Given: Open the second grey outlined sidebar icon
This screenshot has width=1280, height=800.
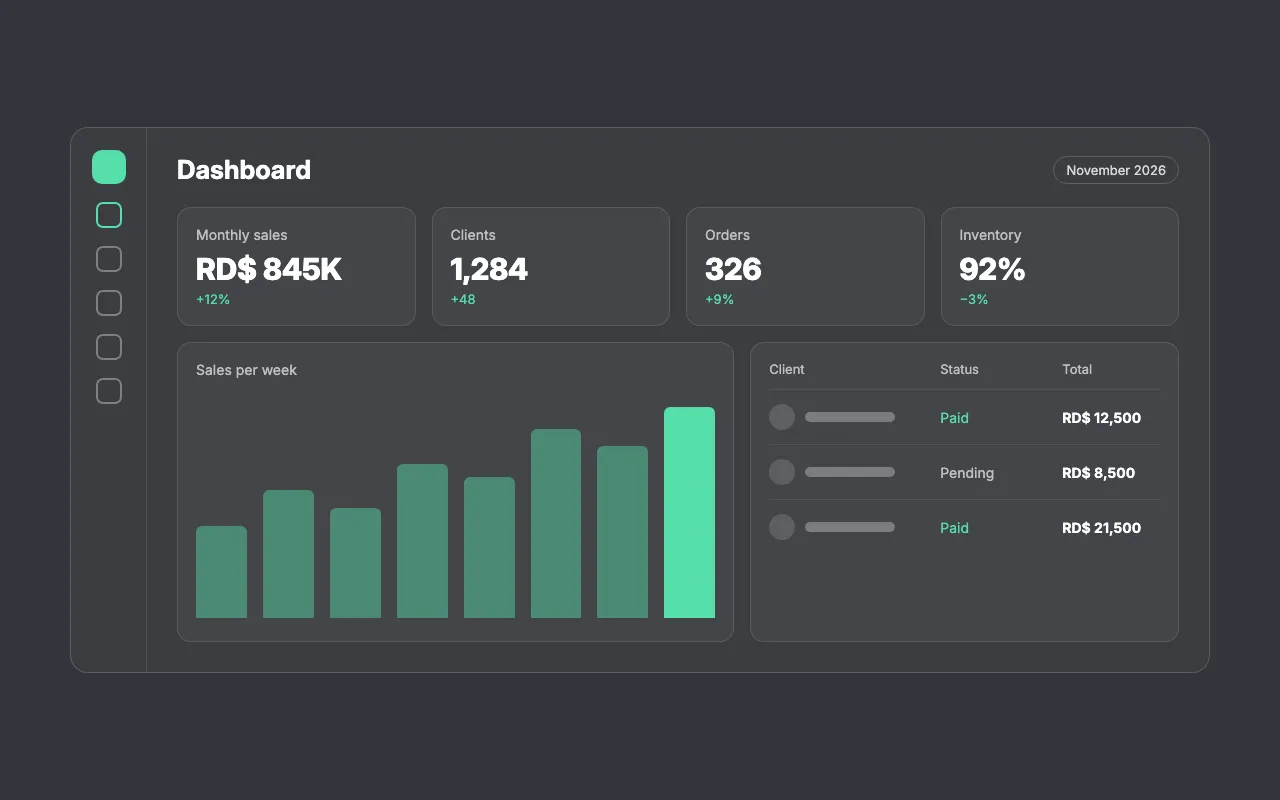Looking at the screenshot, I should click(109, 303).
